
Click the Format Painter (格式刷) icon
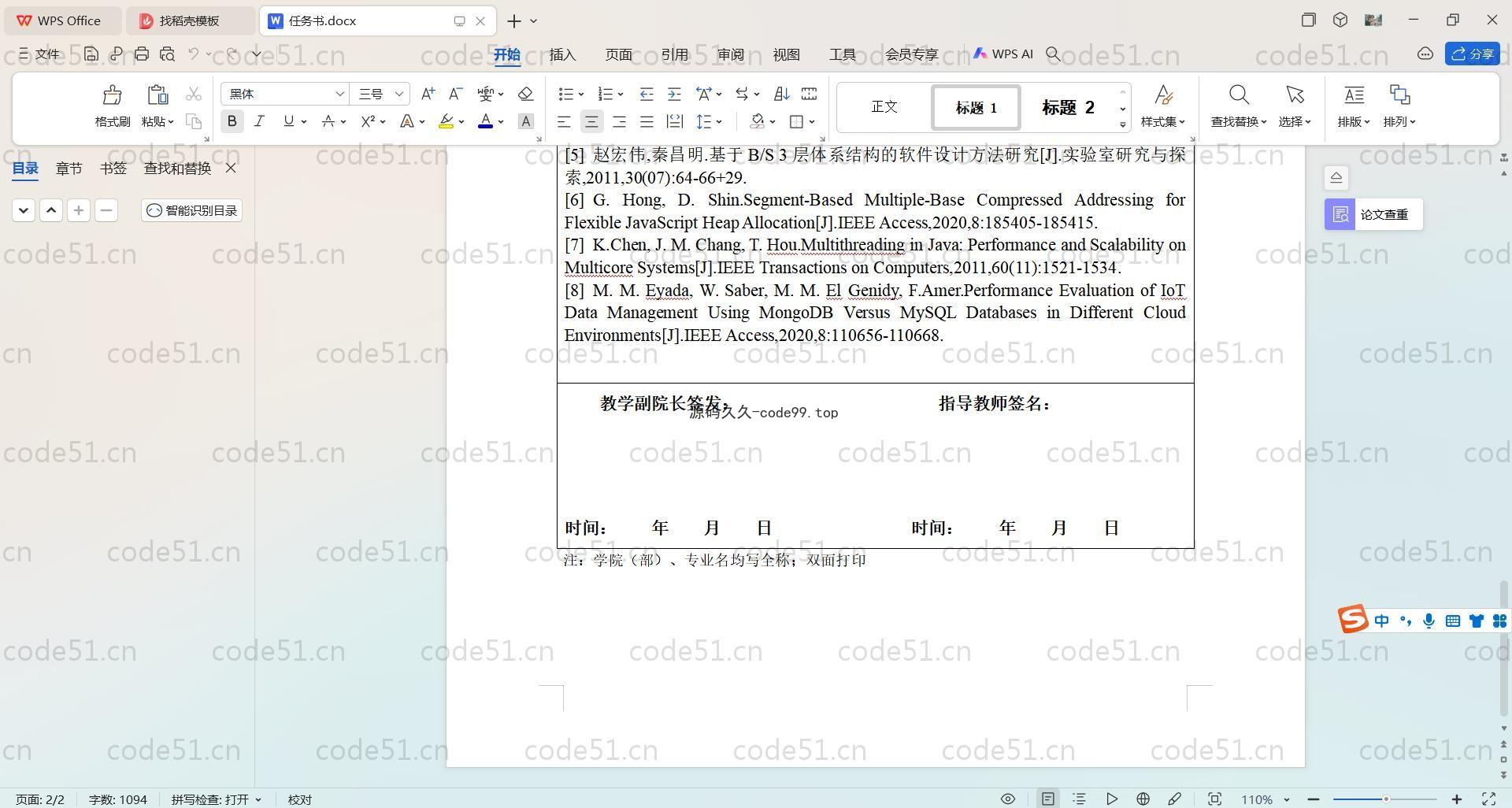112,95
